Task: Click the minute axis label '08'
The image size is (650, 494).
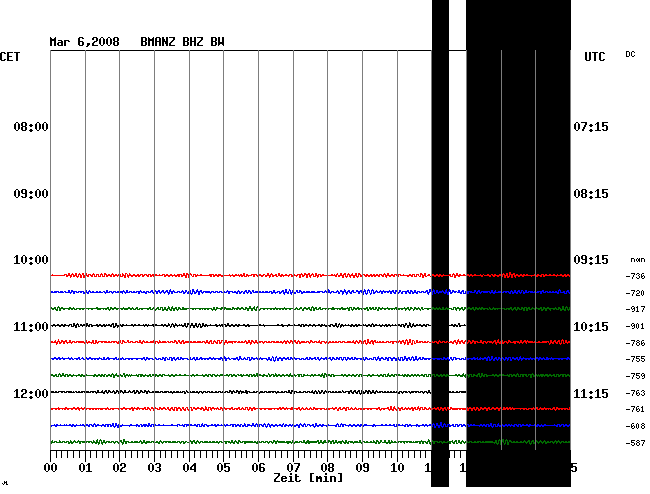Action: 327,468
